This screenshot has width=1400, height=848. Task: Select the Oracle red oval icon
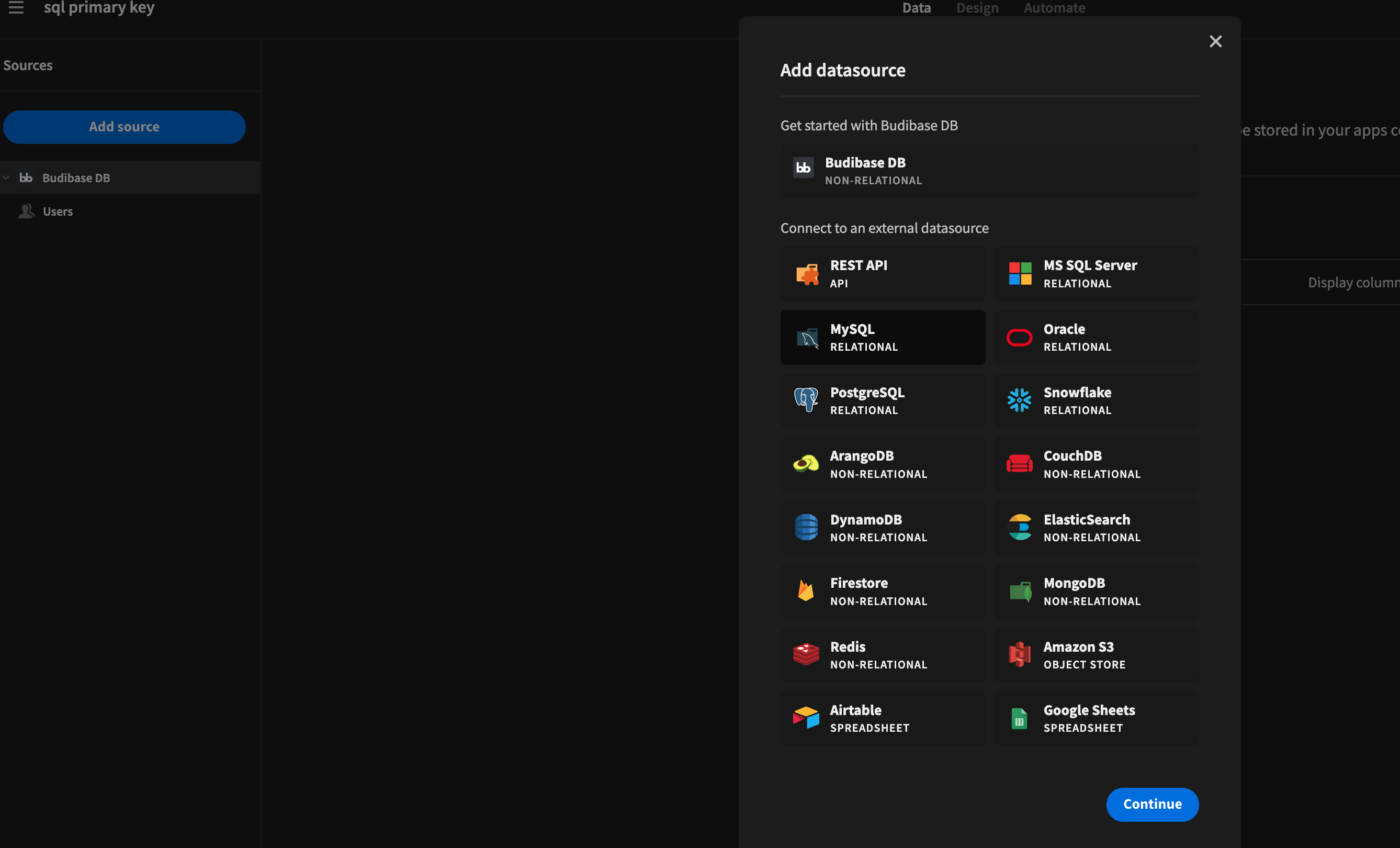[x=1019, y=337]
